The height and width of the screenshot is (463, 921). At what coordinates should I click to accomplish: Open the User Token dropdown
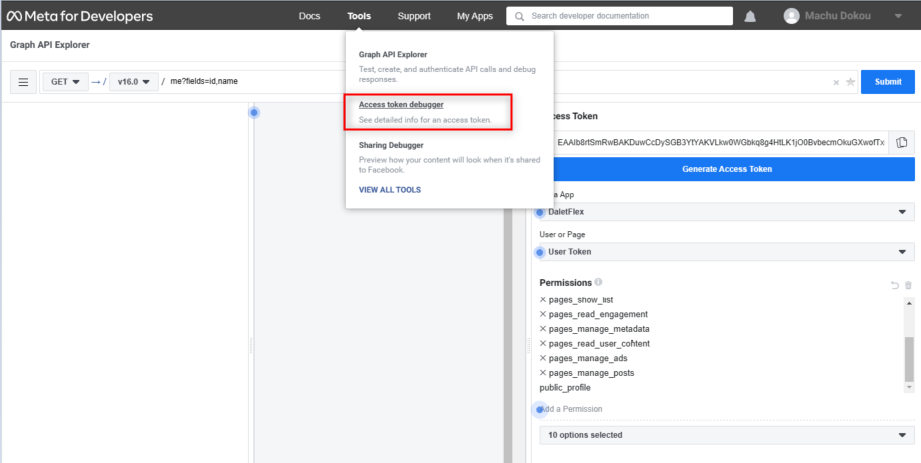point(727,252)
